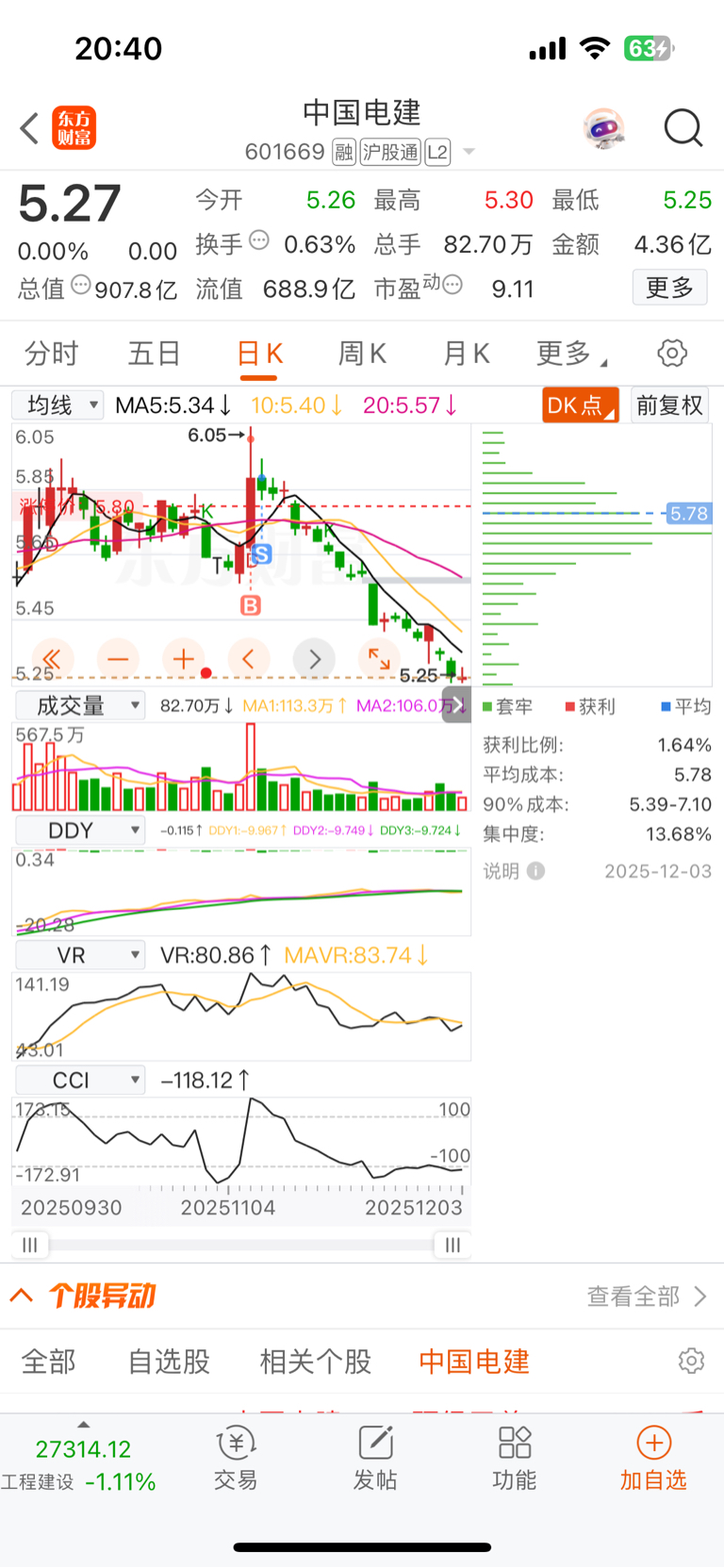Tap the L2 level badge

[437, 152]
